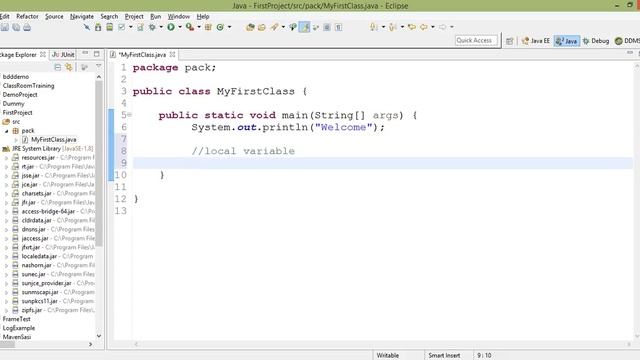Switch to the Debug perspective
The image size is (640, 360).
596,41
